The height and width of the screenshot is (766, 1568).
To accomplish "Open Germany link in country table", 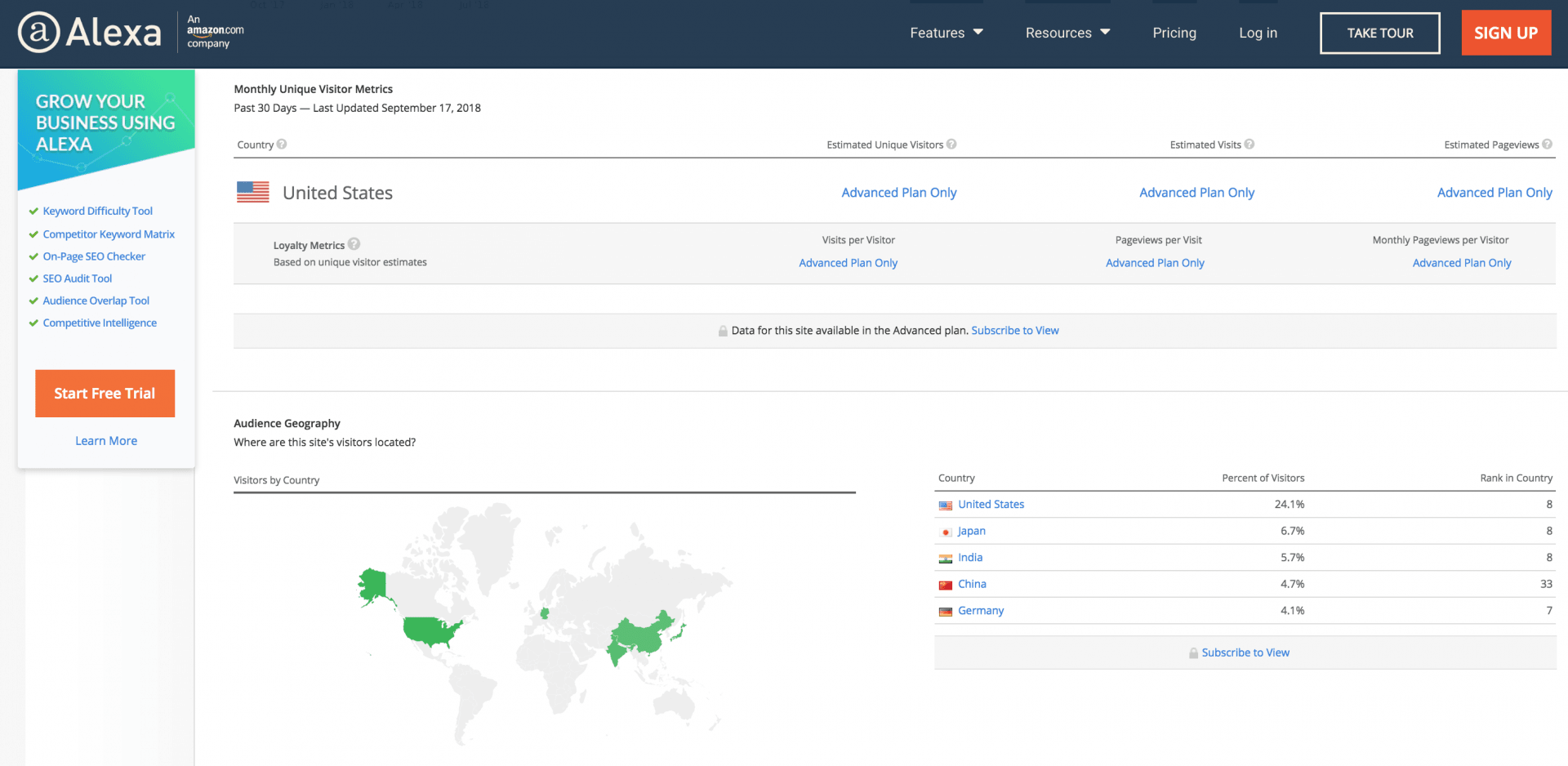I will coord(981,611).
